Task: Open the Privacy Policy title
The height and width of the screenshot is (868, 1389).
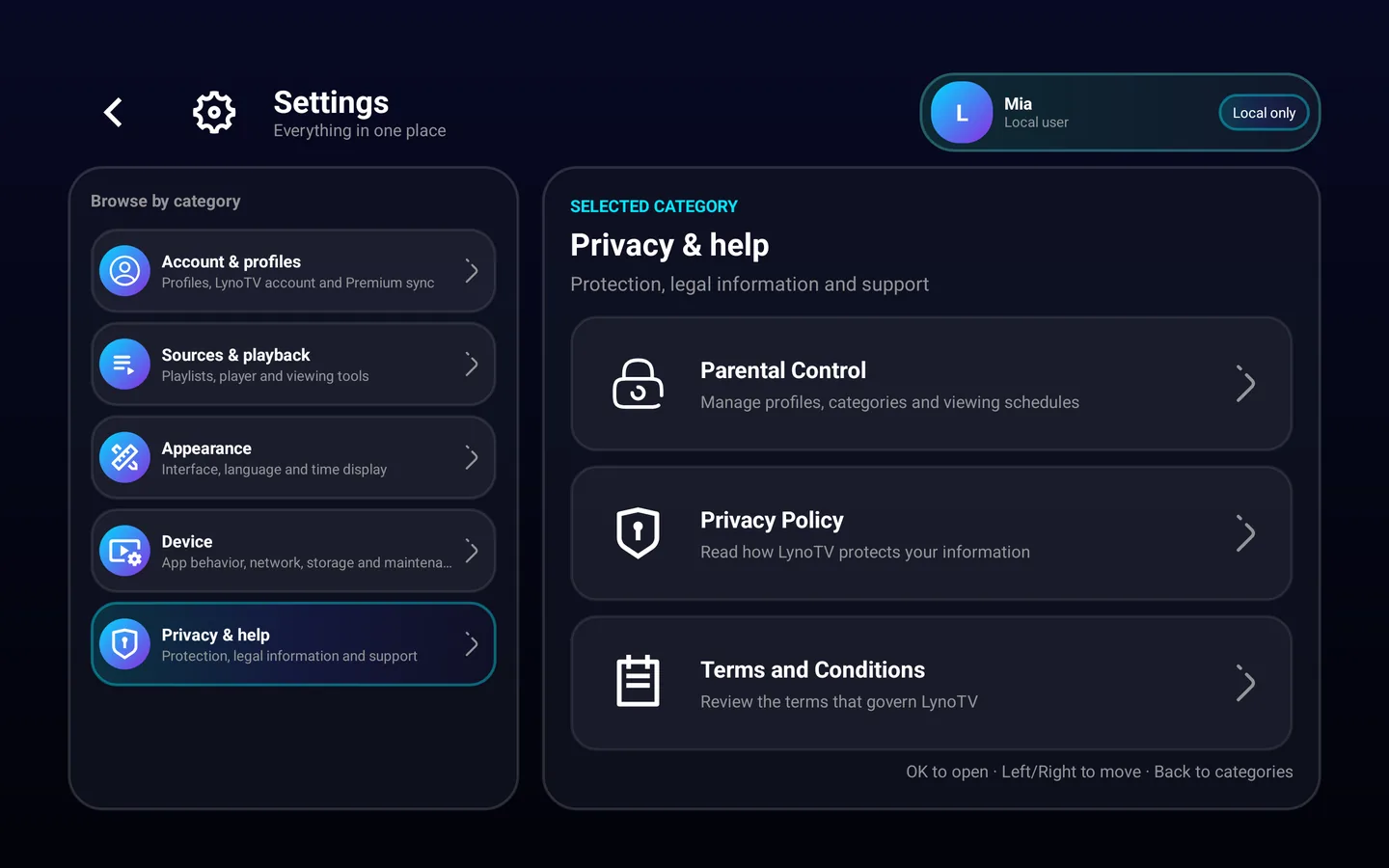Action: coord(772,521)
